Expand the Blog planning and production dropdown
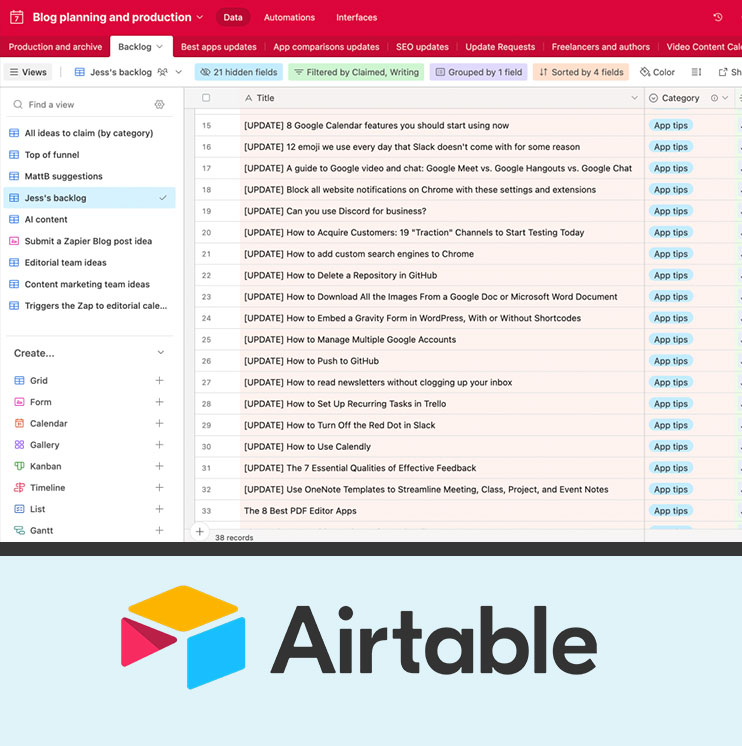The width and height of the screenshot is (742, 746). point(200,17)
